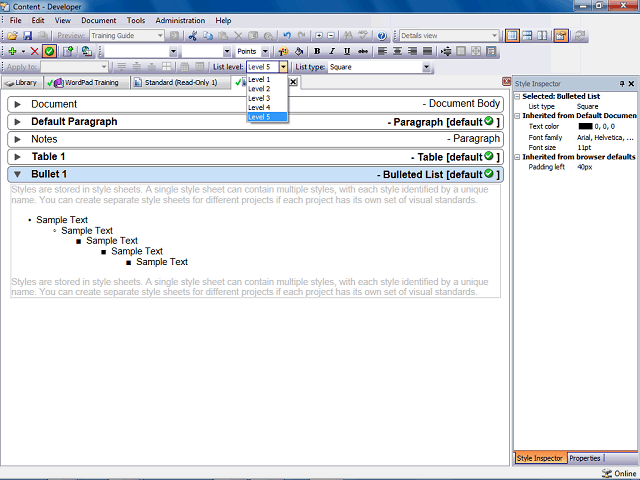The height and width of the screenshot is (480, 640).
Task: Toggle the highlighted properties pane button
Action: (561, 36)
